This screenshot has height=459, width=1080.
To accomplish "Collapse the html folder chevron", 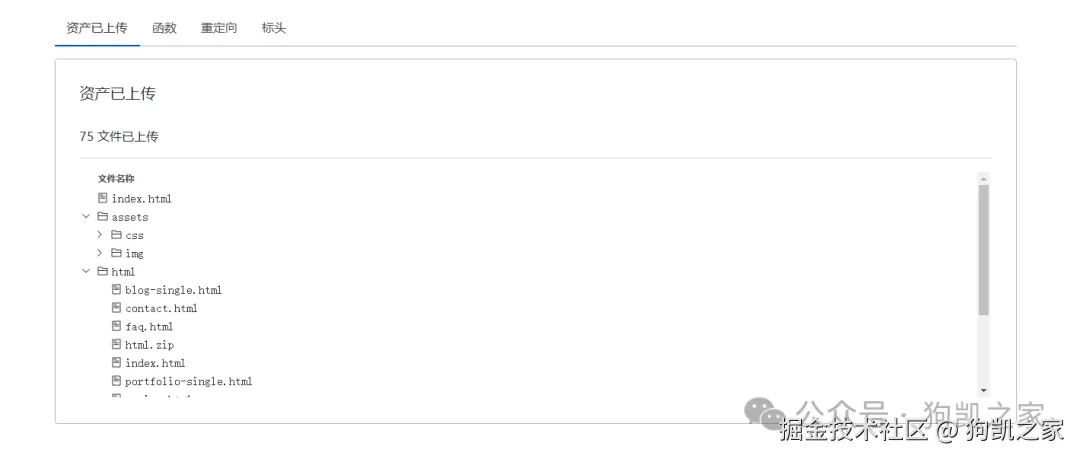I will pos(86,271).
